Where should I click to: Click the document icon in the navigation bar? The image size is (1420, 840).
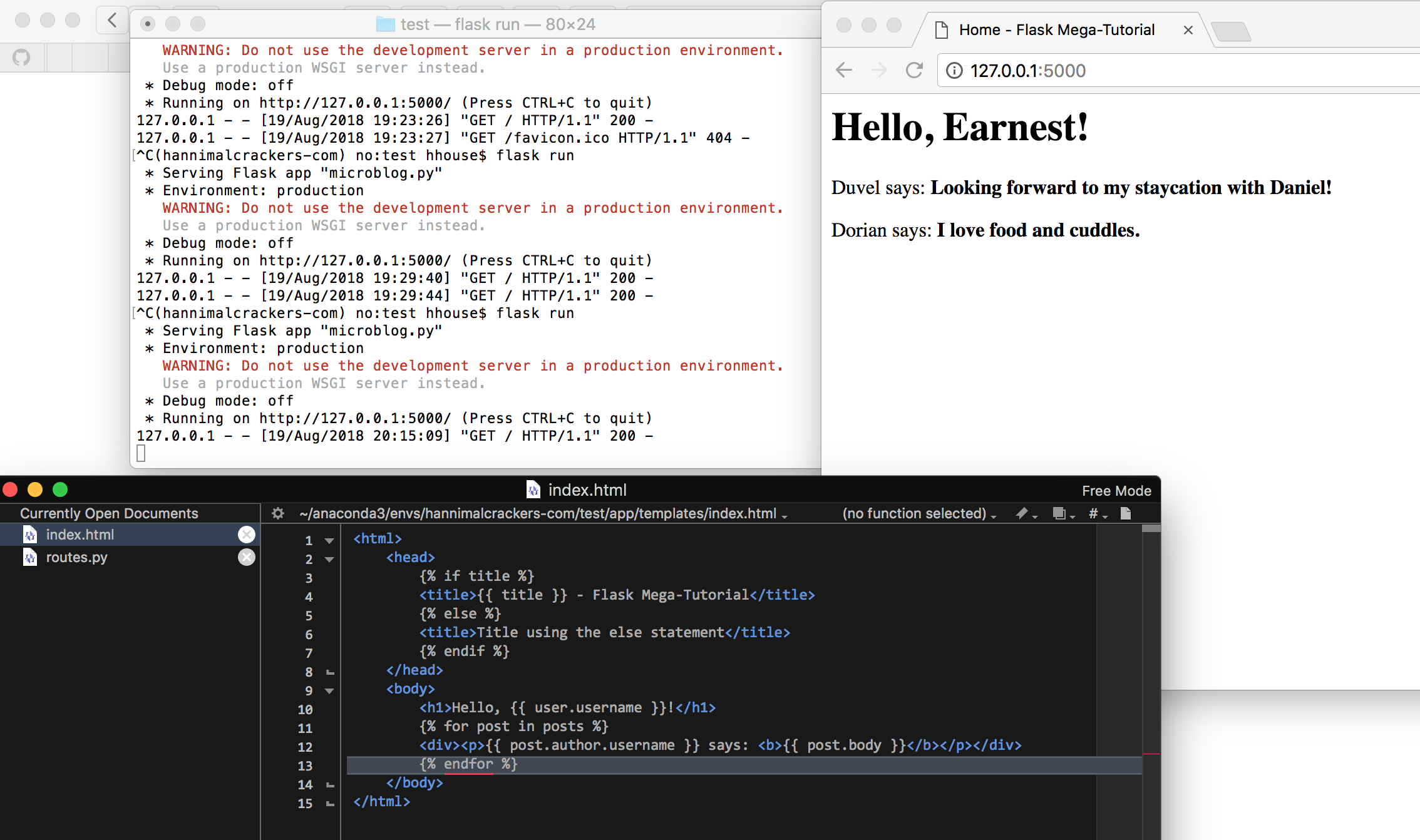1126,514
